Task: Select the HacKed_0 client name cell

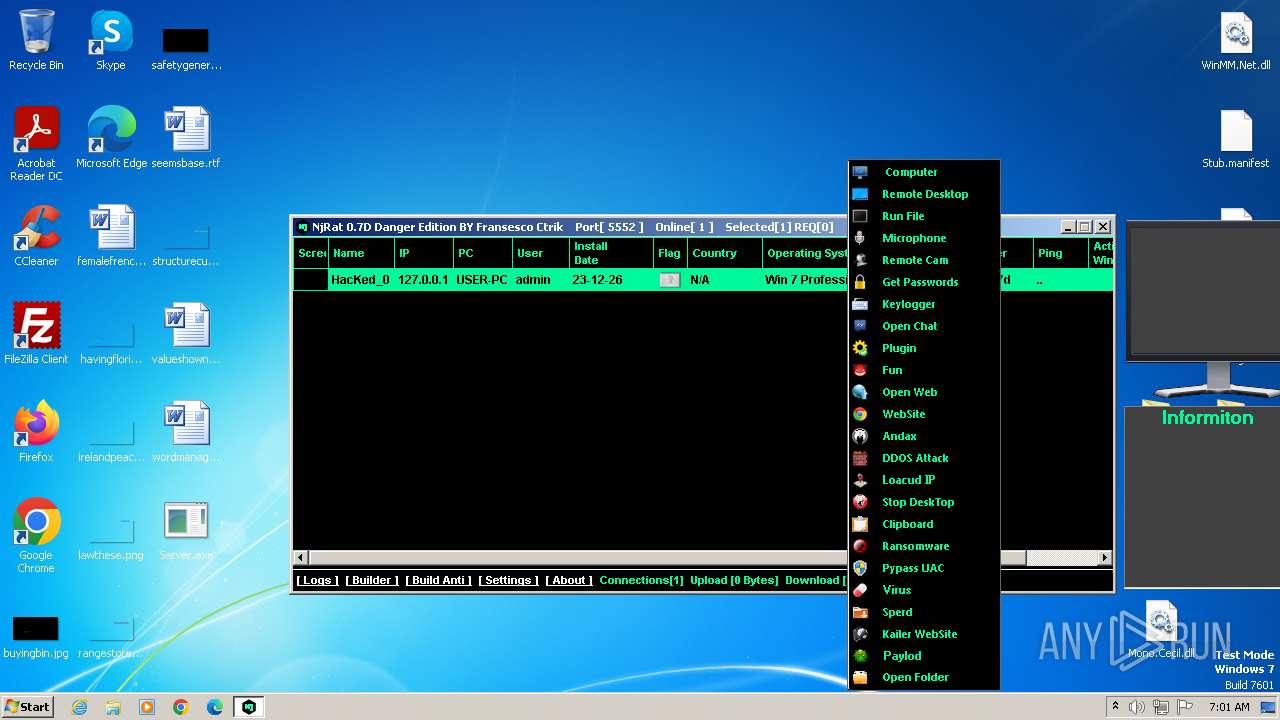Action: click(x=360, y=280)
